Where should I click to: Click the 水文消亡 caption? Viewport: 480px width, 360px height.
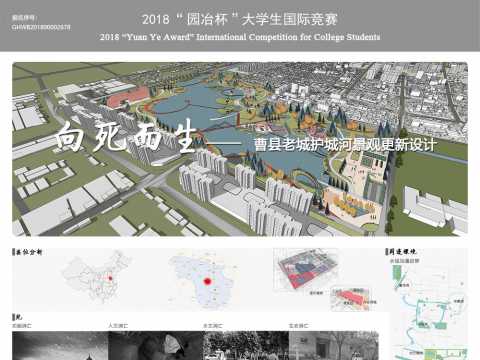(x=213, y=325)
